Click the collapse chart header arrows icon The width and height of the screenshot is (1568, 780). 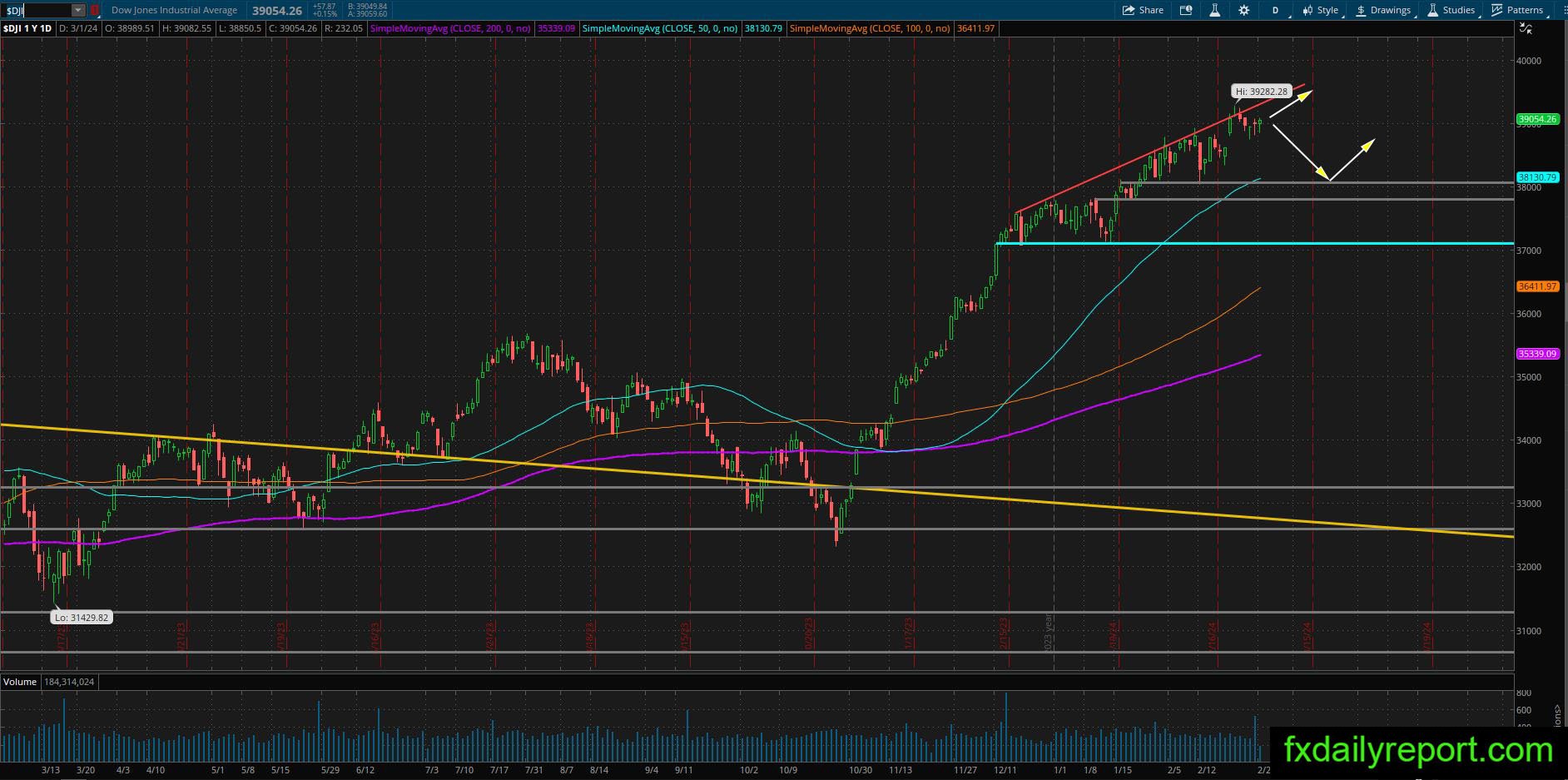(1525, 28)
